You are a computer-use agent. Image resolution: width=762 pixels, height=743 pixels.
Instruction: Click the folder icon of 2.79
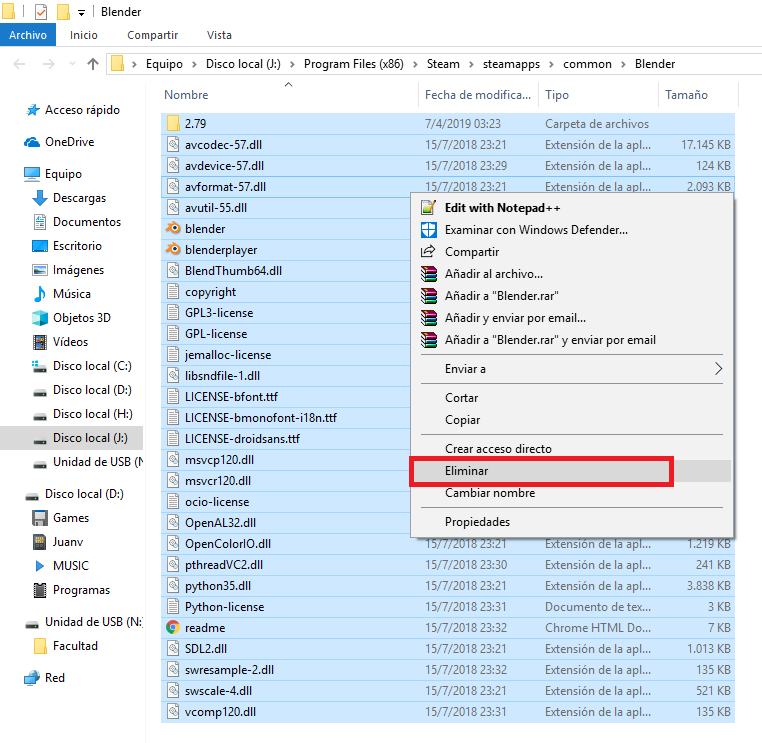(173, 123)
